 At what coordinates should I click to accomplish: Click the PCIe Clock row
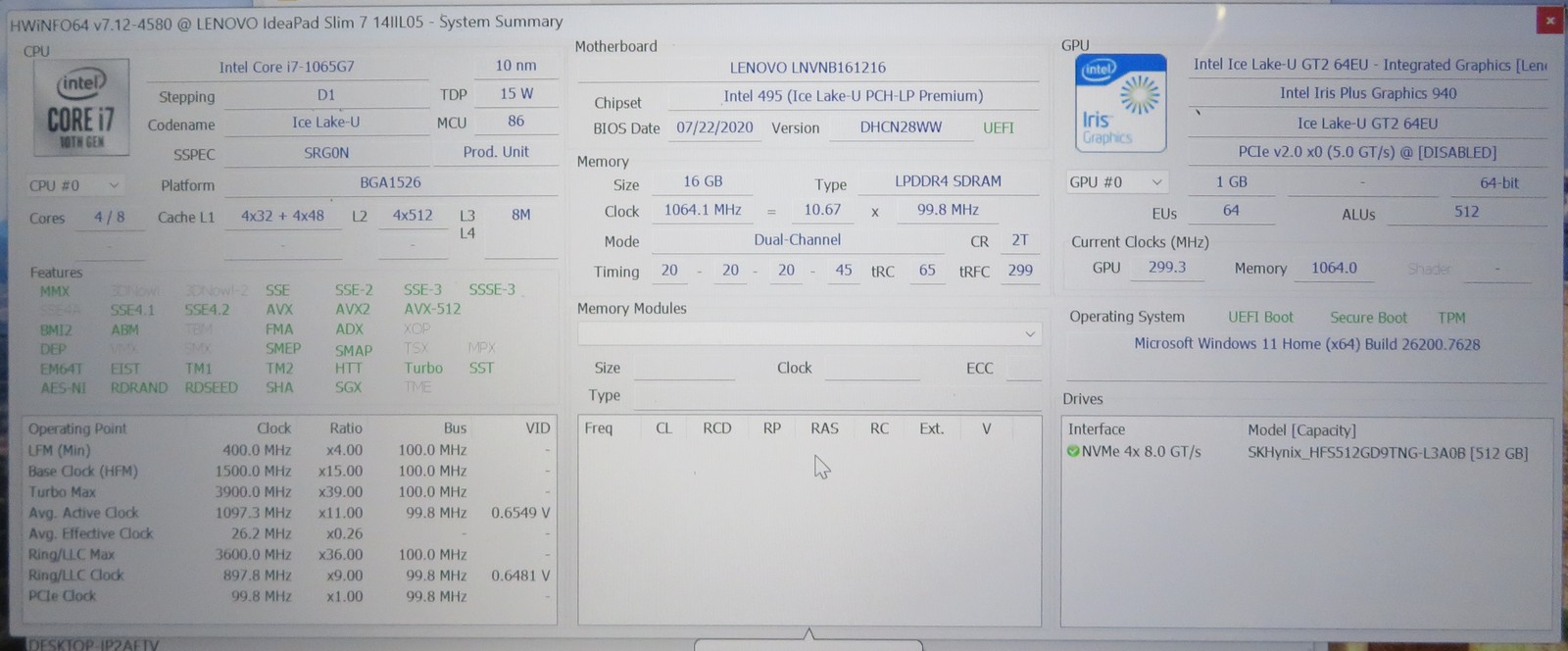[289, 596]
